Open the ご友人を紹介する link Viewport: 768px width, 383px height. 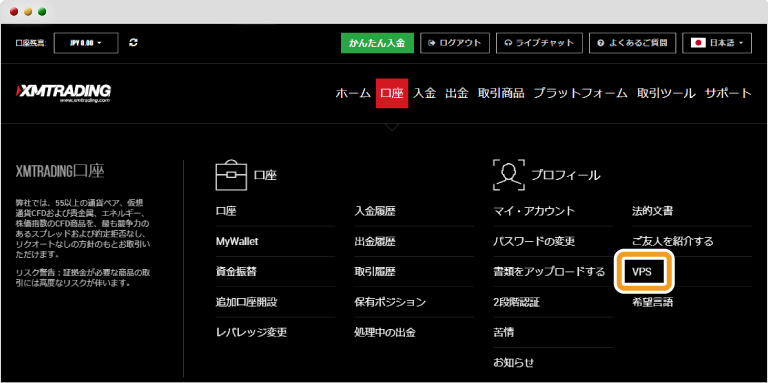(x=672, y=241)
